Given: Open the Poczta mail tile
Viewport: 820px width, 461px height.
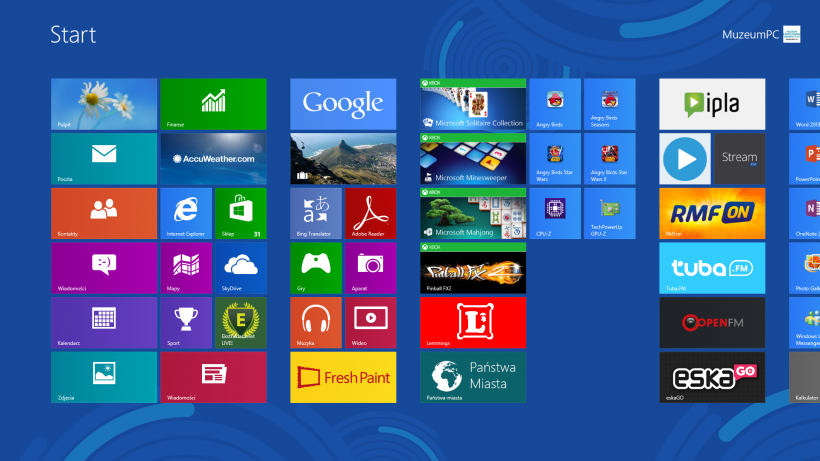Looking at the screenshot, I should [104, 158].
